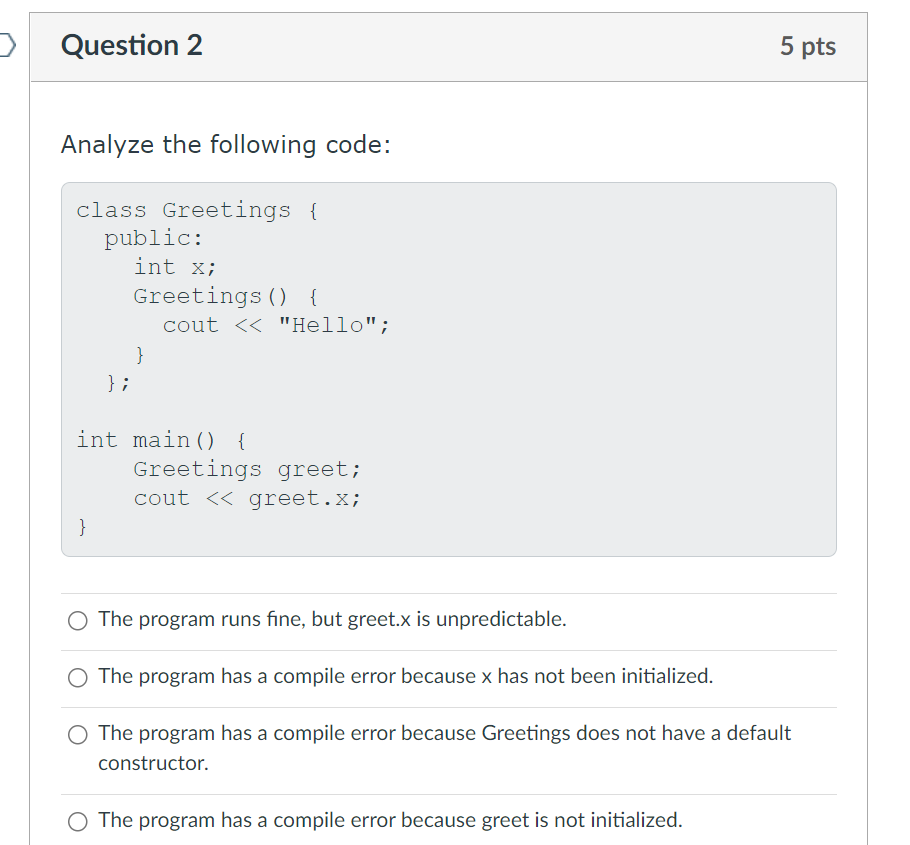Click the 'cout << greet.x;' line
This screenshot has width=910, height=845.
[x=247, y=498]
